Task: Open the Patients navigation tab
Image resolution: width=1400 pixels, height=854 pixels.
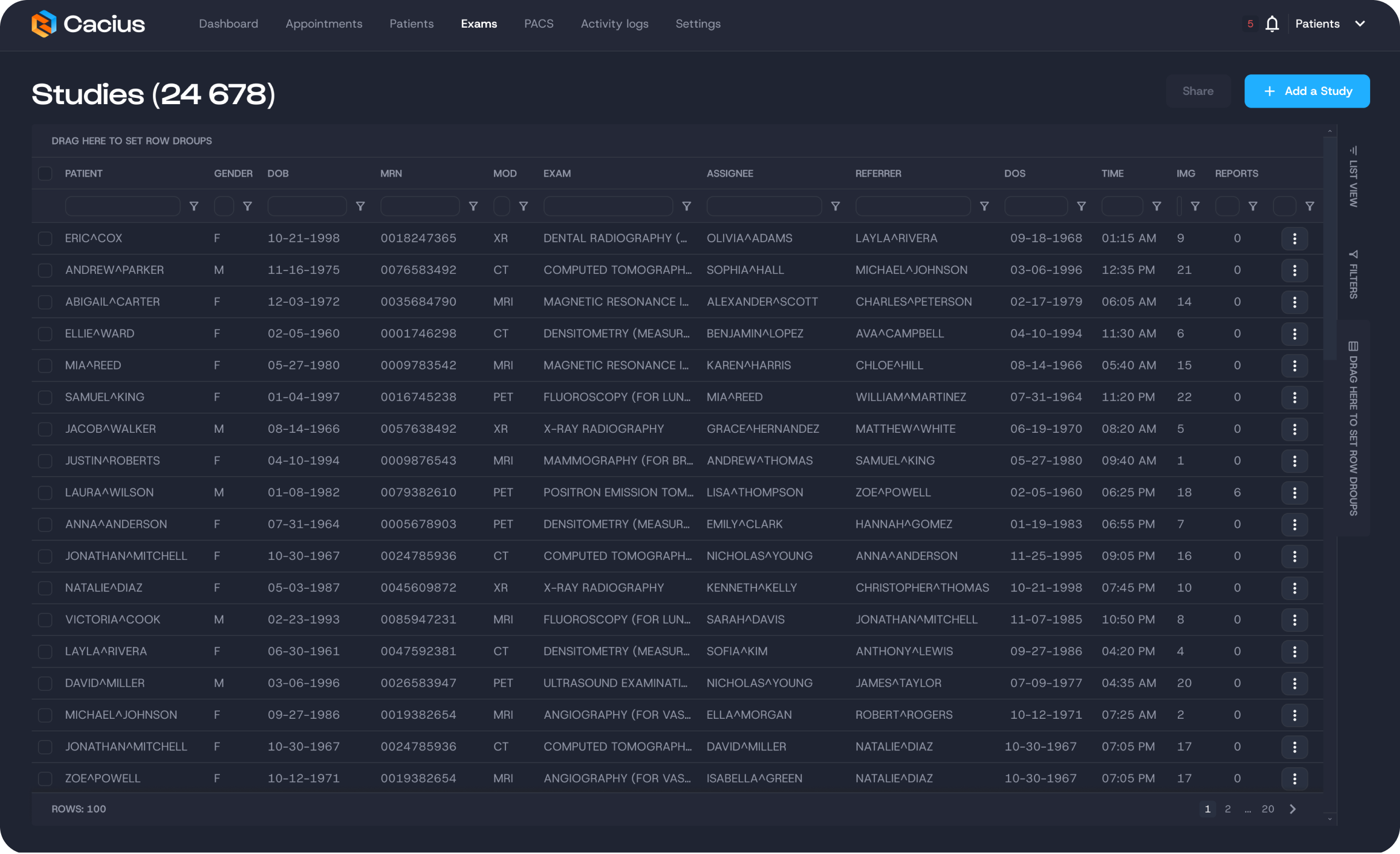Action: click(x=412, y=24)
